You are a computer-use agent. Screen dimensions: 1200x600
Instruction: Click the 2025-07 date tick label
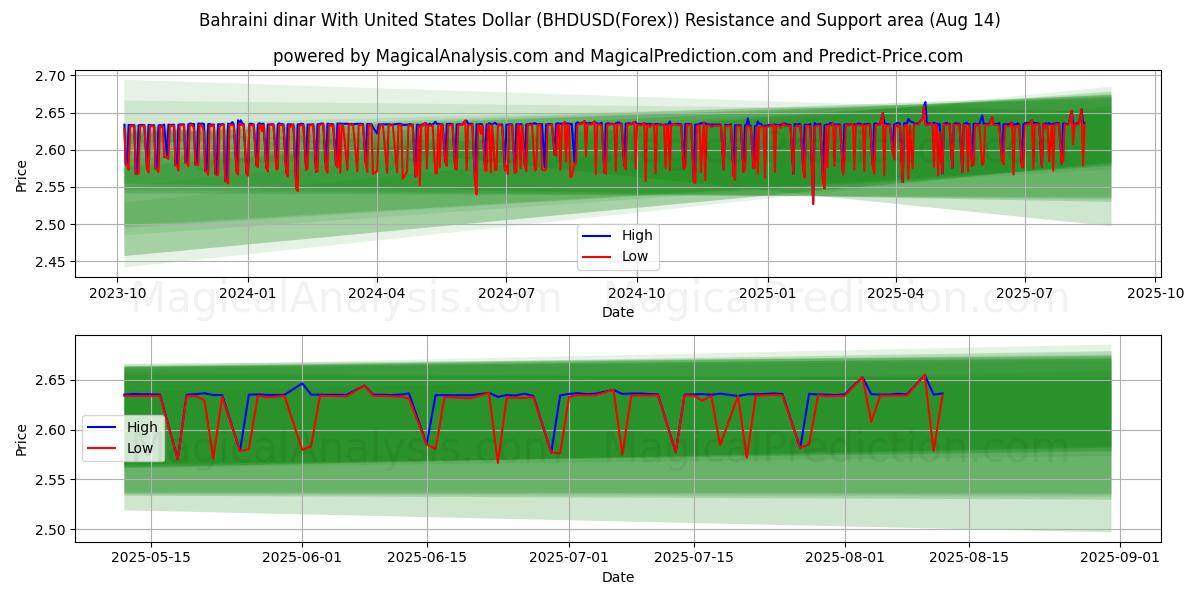1025,293
